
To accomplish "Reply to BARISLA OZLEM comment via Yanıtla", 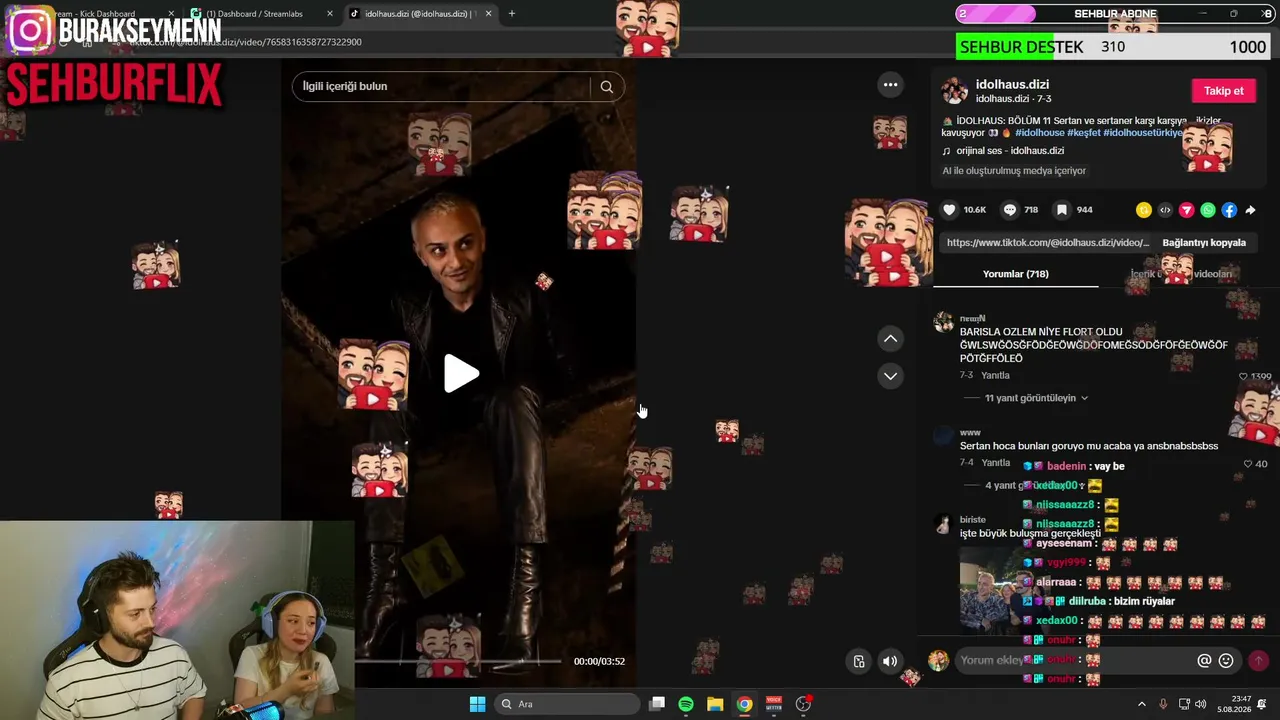I will click(x=995, y=376).
